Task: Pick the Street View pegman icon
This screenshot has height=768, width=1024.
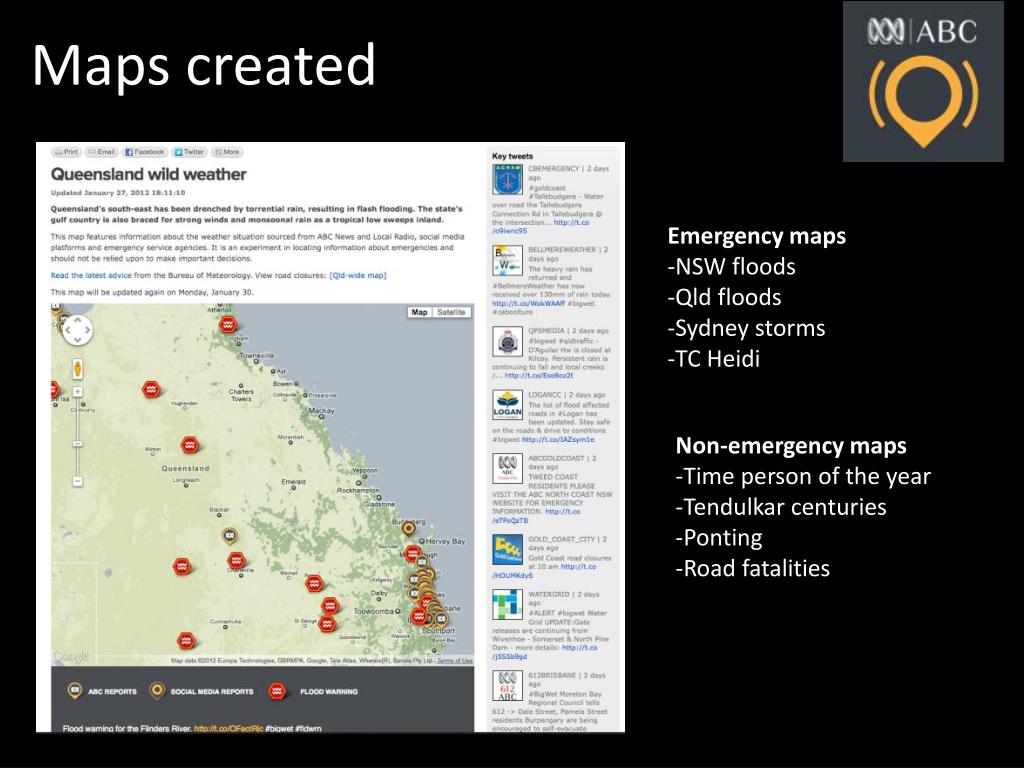Action: [x=77, y=368]
